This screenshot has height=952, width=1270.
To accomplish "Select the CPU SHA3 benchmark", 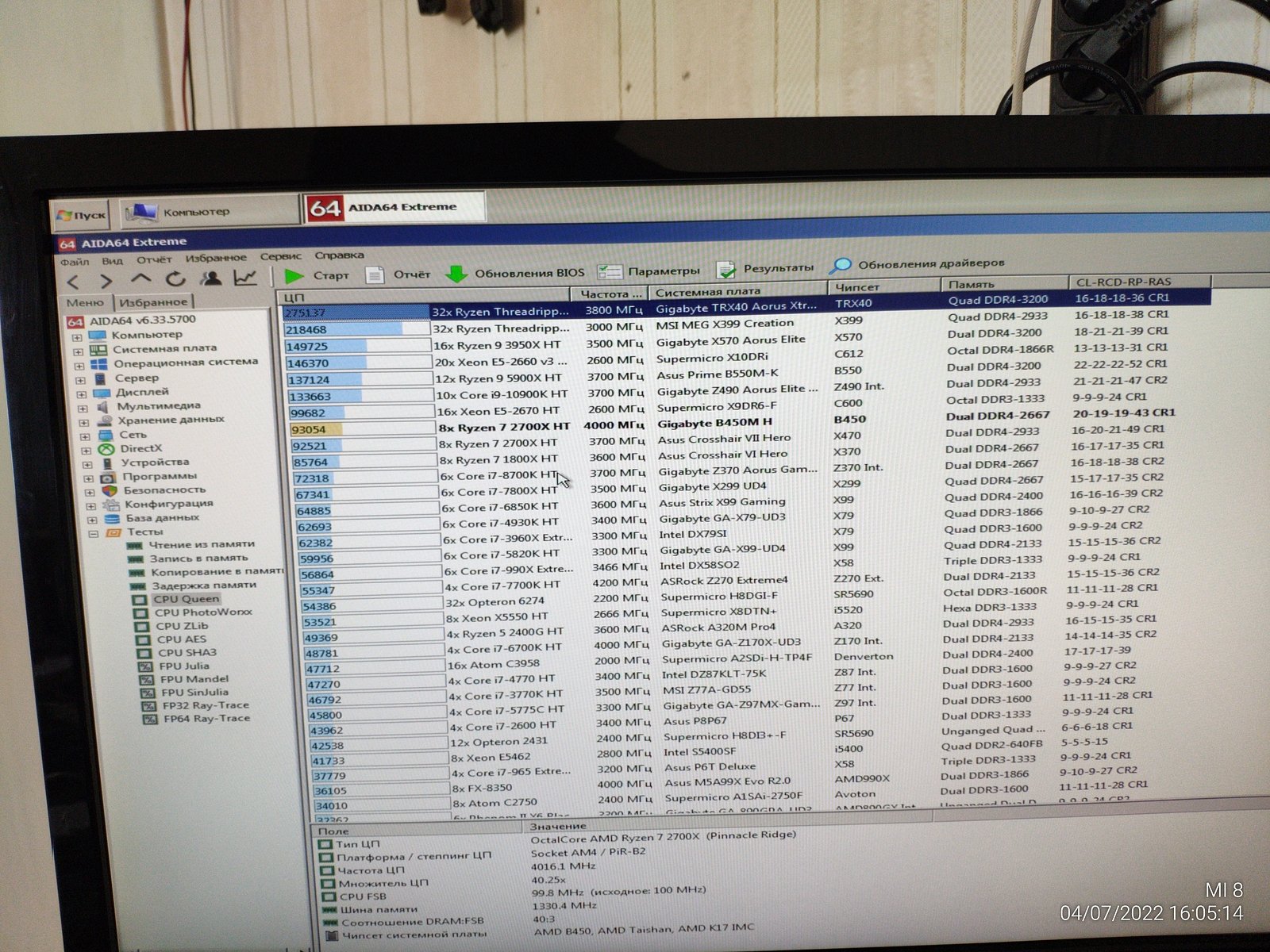I will click(x=177, y=653).
